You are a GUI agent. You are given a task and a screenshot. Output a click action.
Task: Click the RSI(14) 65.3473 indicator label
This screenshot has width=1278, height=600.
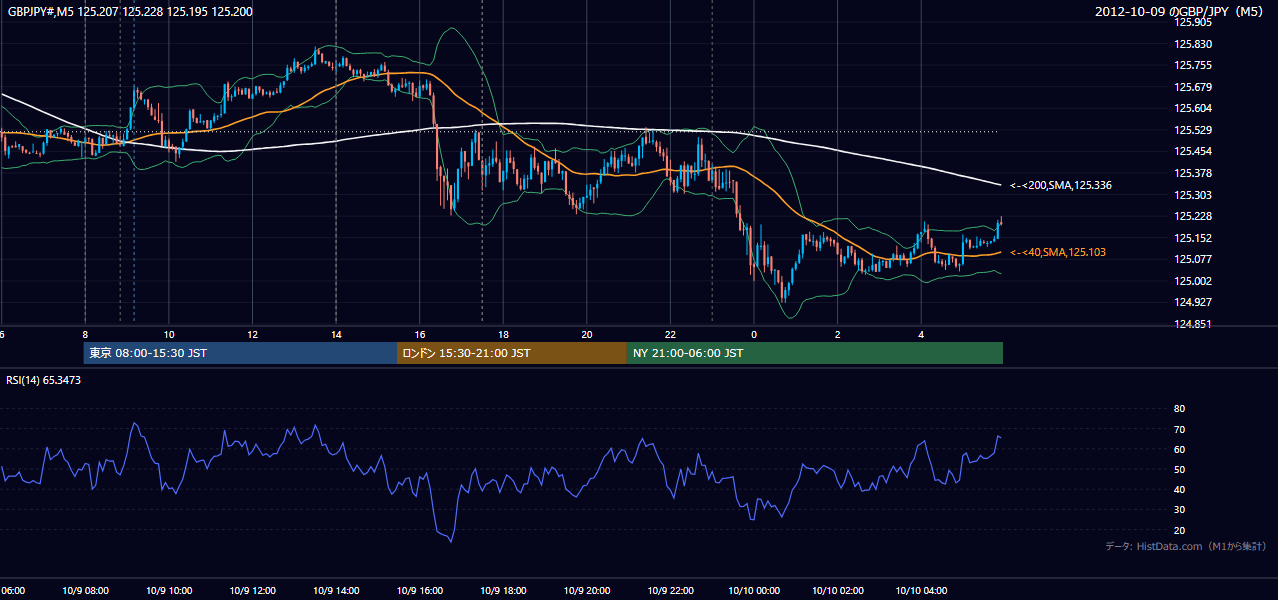(44, 380)
